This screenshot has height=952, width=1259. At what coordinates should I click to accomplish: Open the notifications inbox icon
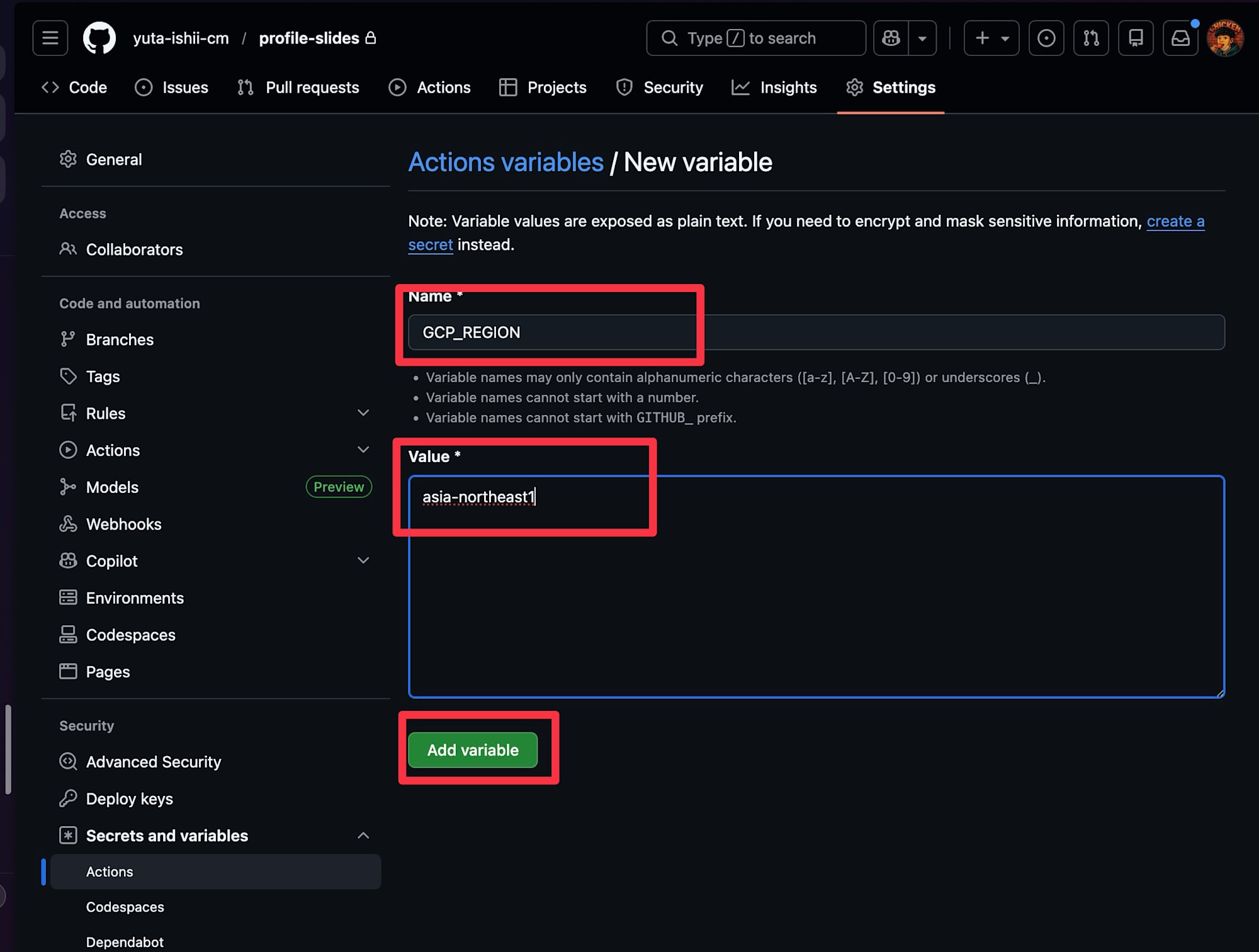(x=1180, y=38)
